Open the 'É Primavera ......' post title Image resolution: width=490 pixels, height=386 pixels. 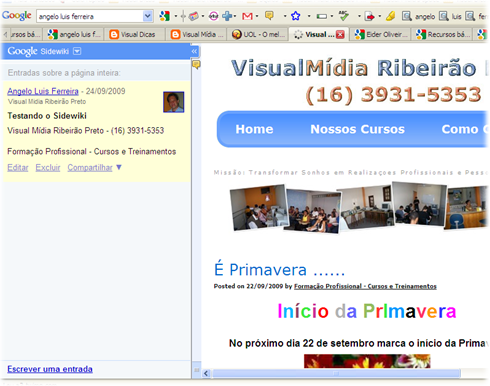tap(279, 269)
